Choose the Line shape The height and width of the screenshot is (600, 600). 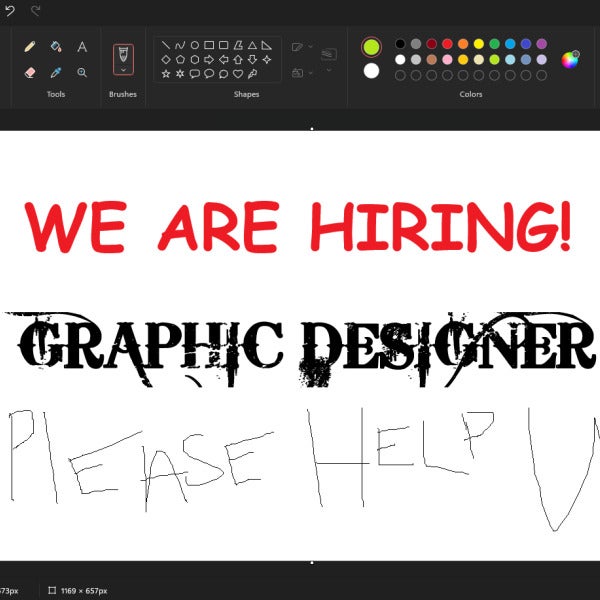(166, 45)
